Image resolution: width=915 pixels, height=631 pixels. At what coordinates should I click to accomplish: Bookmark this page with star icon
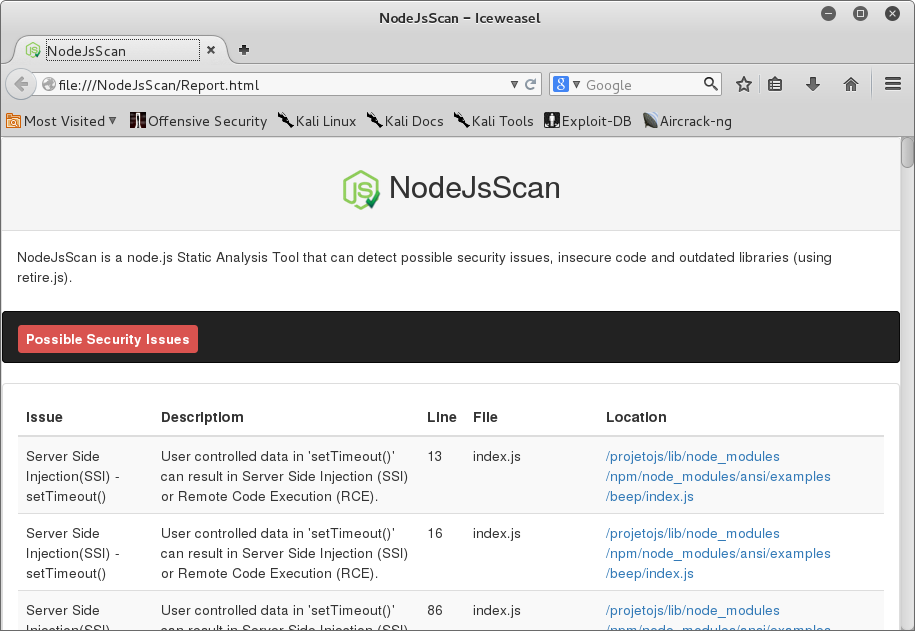pos(743,85)
